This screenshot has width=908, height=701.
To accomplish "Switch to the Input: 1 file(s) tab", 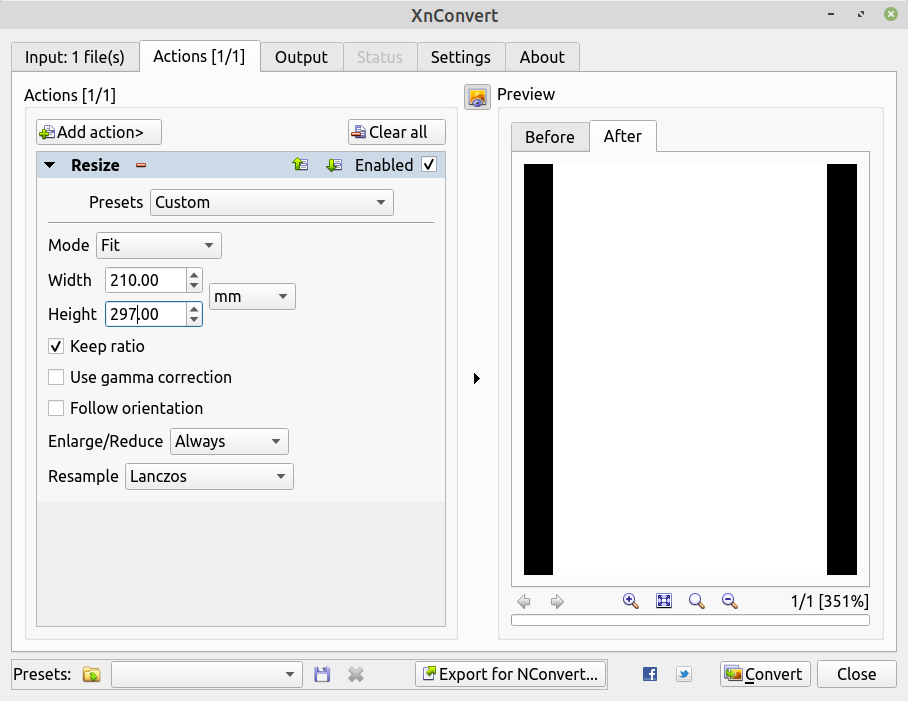I will (x=75, y=57).
